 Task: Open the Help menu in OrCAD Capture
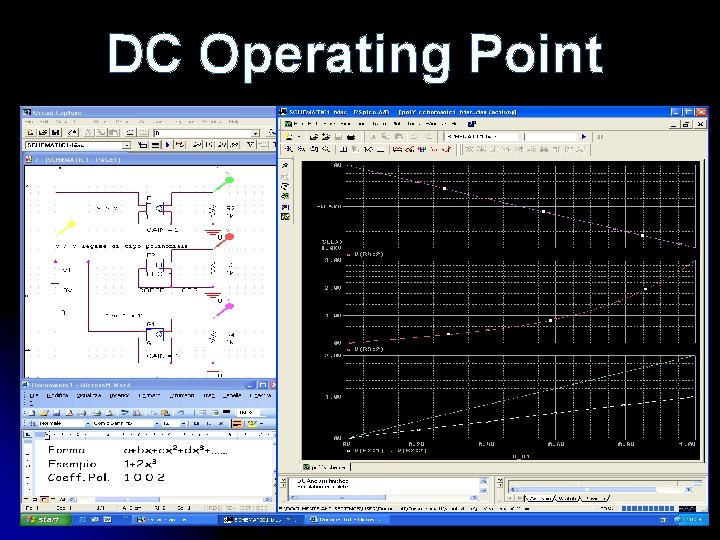point(233,122)
